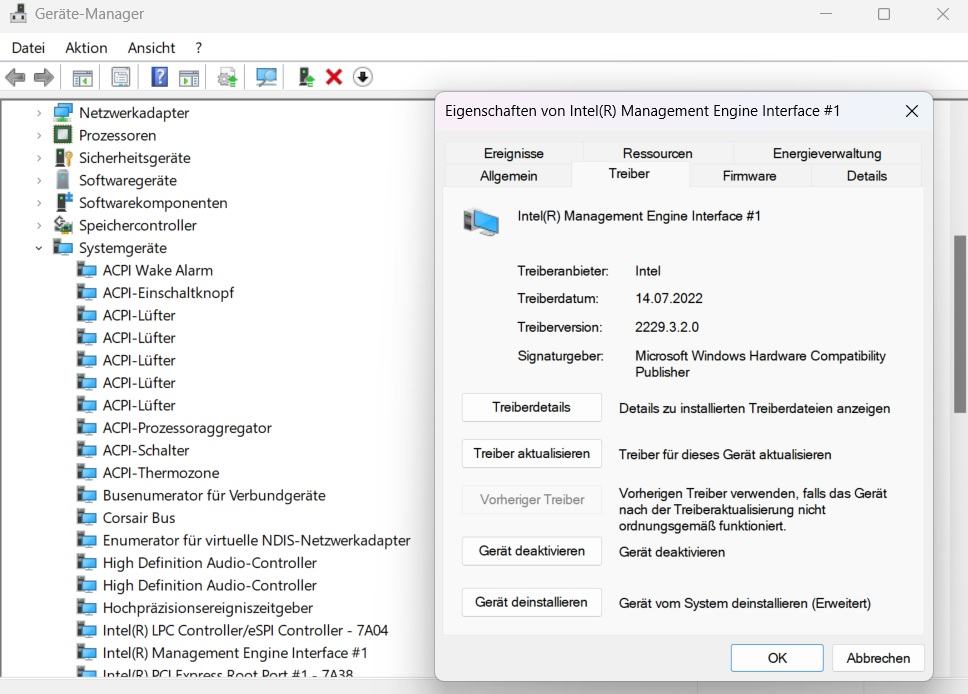Close the Eigenschaften properties dialog
Viewport: 968px width, 694px height.
pyautogui.click(x=911, y=111)
